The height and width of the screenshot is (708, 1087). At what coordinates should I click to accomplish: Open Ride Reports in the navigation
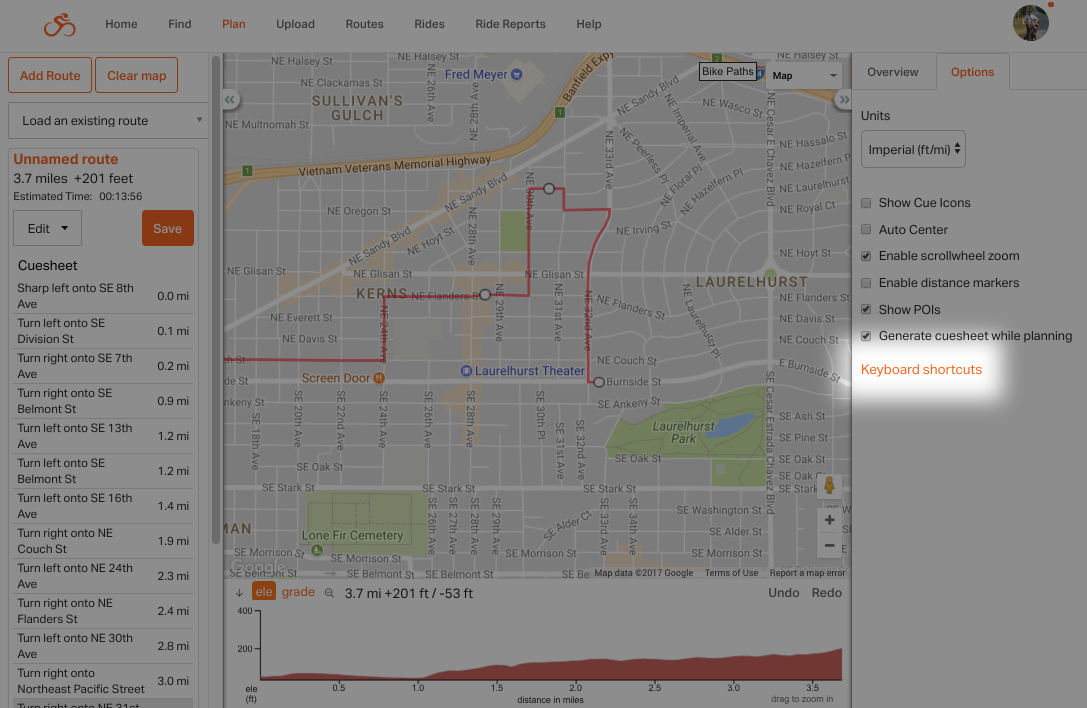point(510,24)
